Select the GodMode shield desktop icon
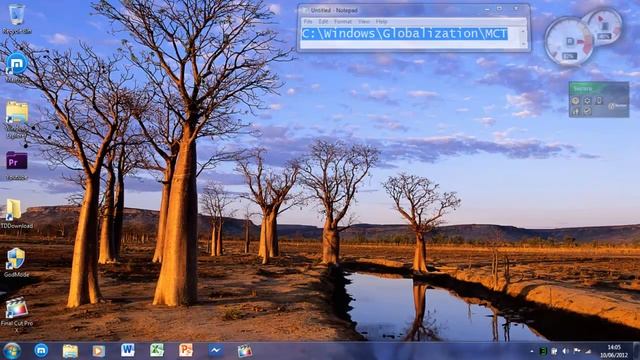640x360 pixels. click(16, 262)
